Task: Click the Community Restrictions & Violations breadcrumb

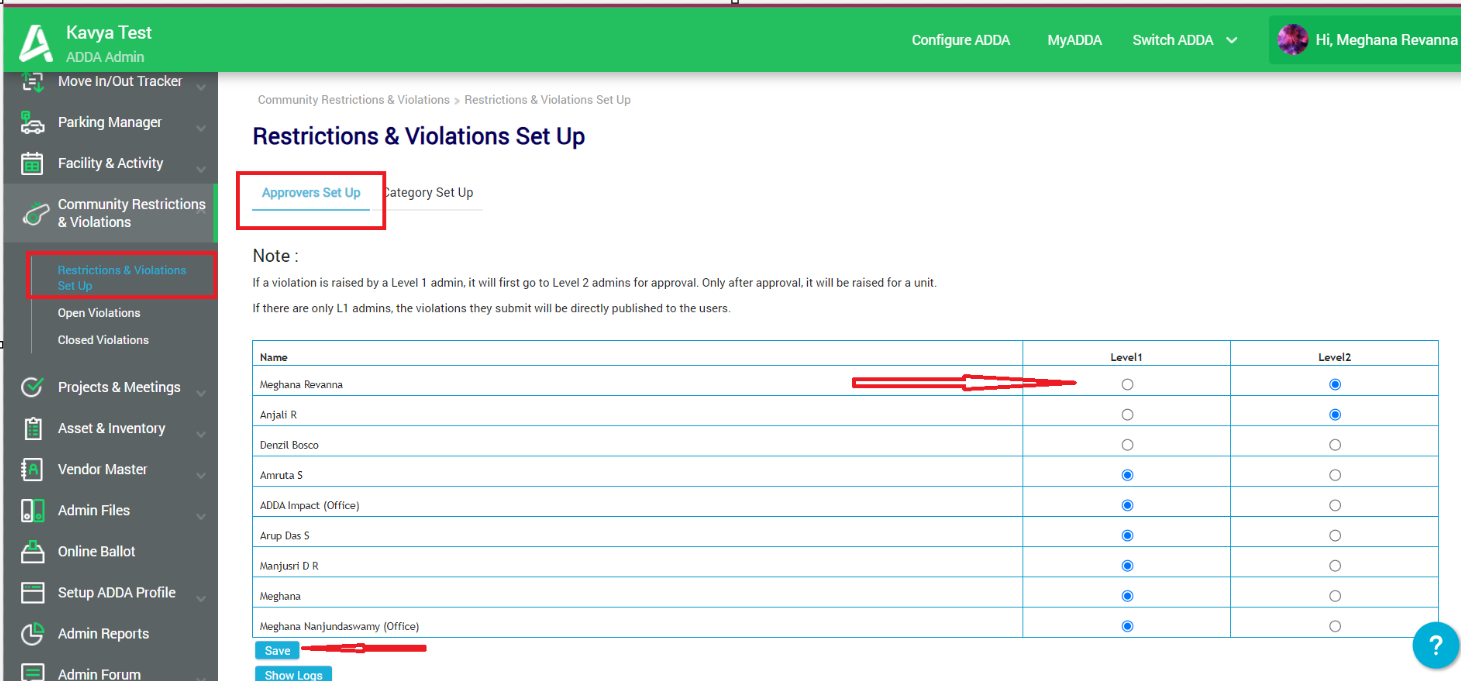Action: tap(354, 100)
